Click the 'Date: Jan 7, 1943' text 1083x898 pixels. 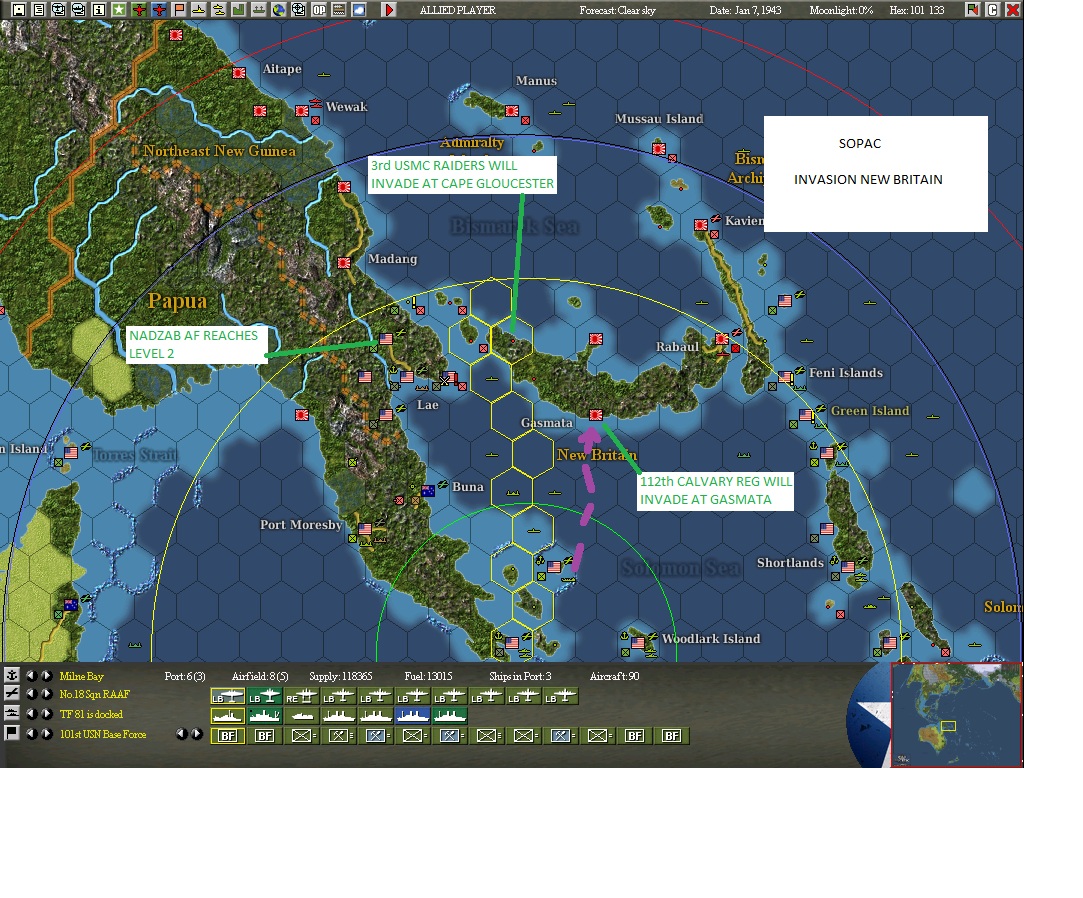745,10
